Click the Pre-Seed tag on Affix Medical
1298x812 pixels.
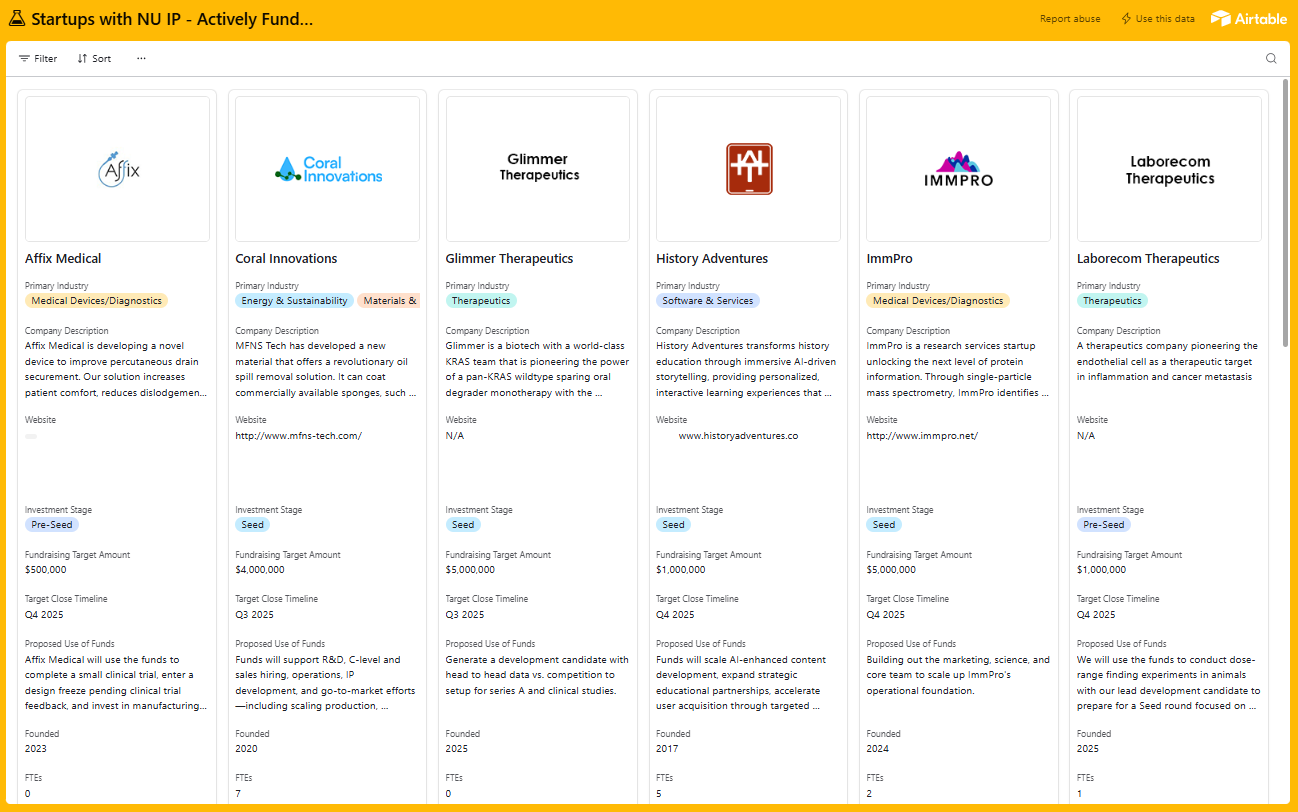[52, 525]
